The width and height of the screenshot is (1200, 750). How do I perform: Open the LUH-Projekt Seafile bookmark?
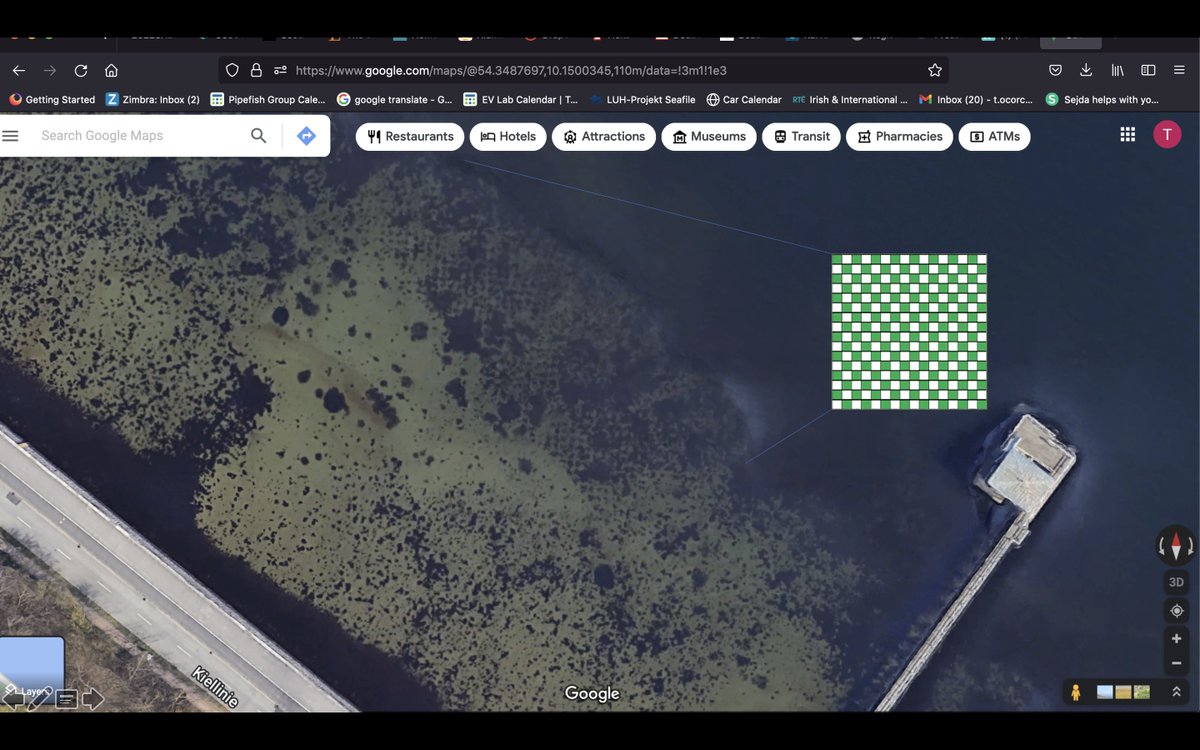pos(642,99)
